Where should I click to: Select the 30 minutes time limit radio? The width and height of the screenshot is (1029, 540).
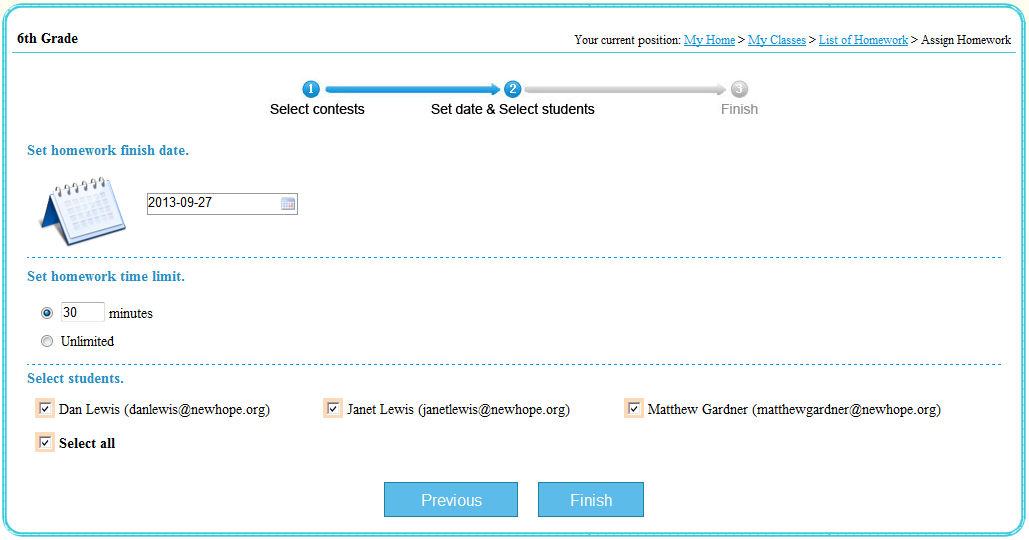pos(47,313)
